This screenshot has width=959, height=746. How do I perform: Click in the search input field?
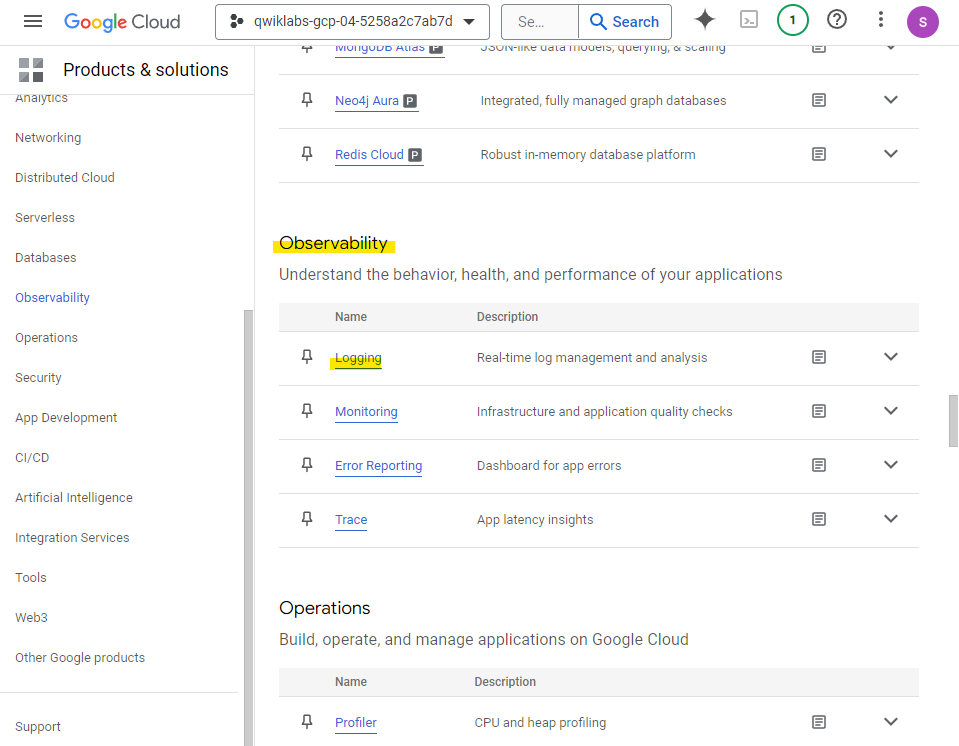(540, 21)
